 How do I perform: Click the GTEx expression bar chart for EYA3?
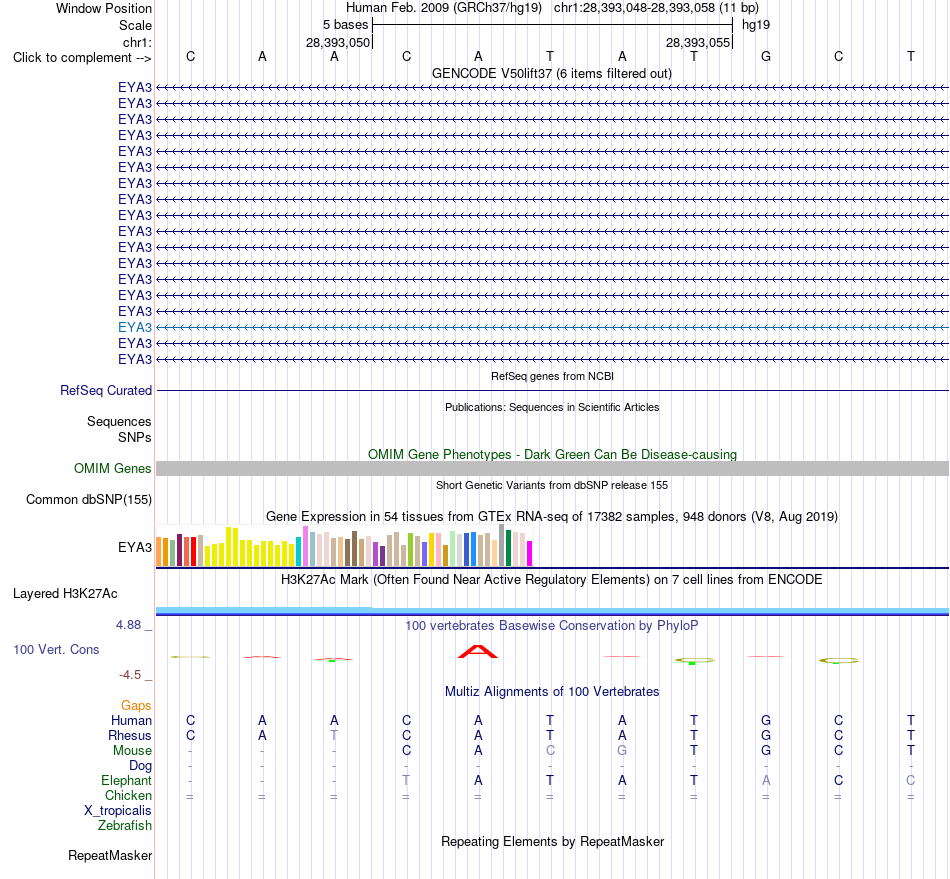coord(344,546)
